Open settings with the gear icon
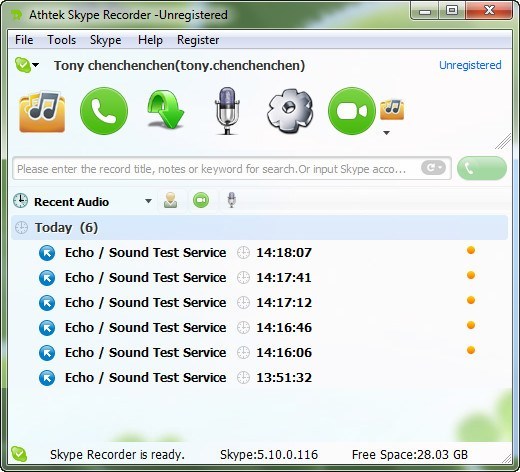520x472 pixels. tap(290, 111)
